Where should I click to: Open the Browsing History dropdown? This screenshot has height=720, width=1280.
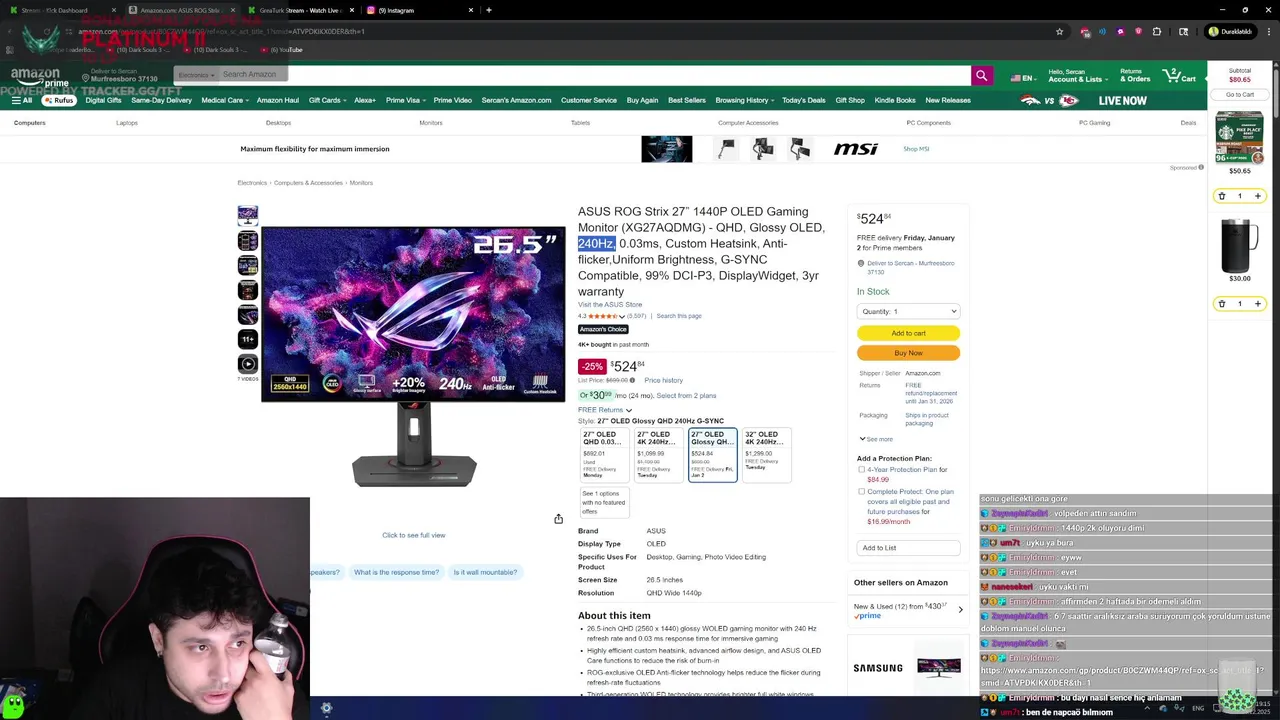(x=745, y=100)
